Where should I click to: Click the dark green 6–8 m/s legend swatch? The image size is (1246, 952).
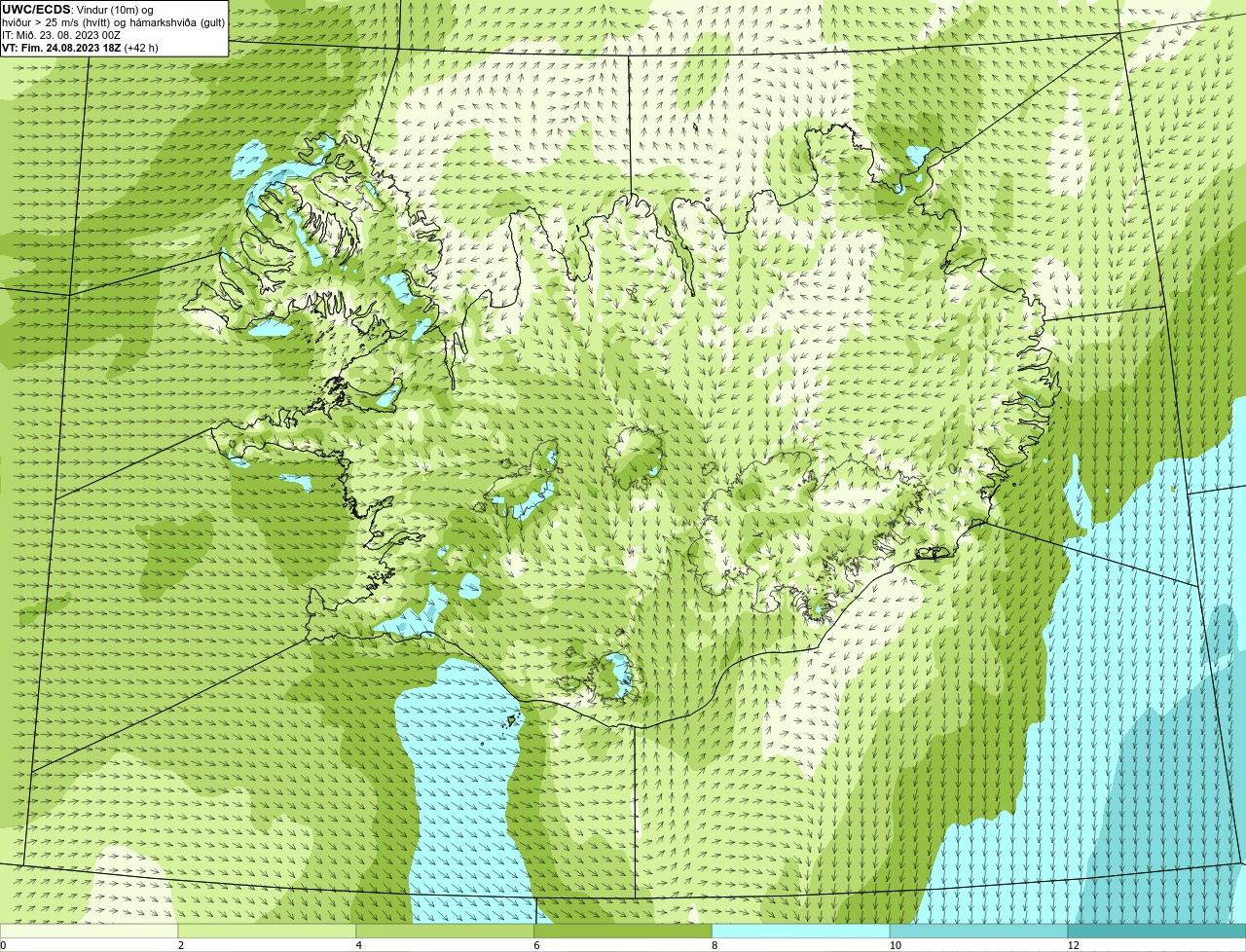pyautogui.click(x=623, y=931)
